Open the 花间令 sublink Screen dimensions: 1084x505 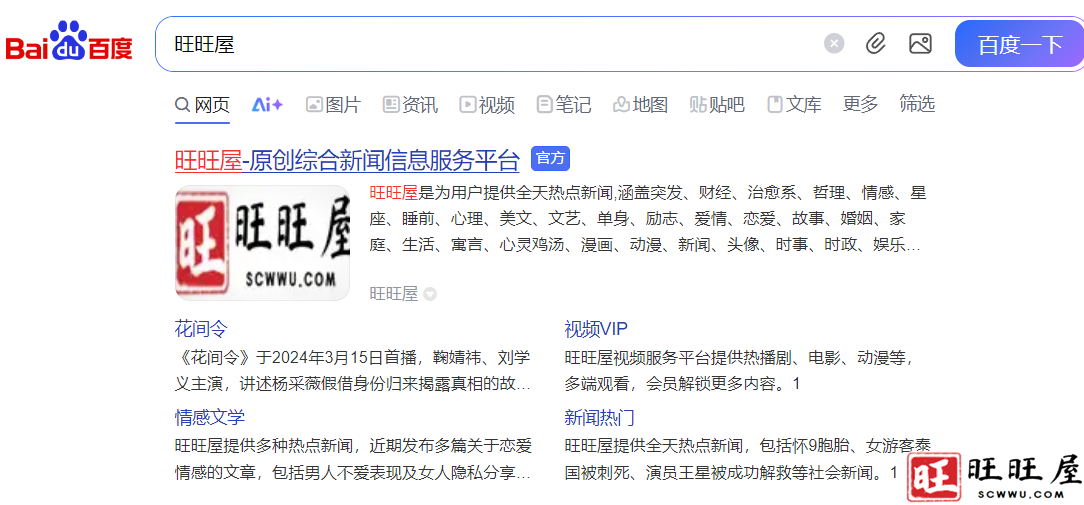pyautogui.click(x=201, y=329)
